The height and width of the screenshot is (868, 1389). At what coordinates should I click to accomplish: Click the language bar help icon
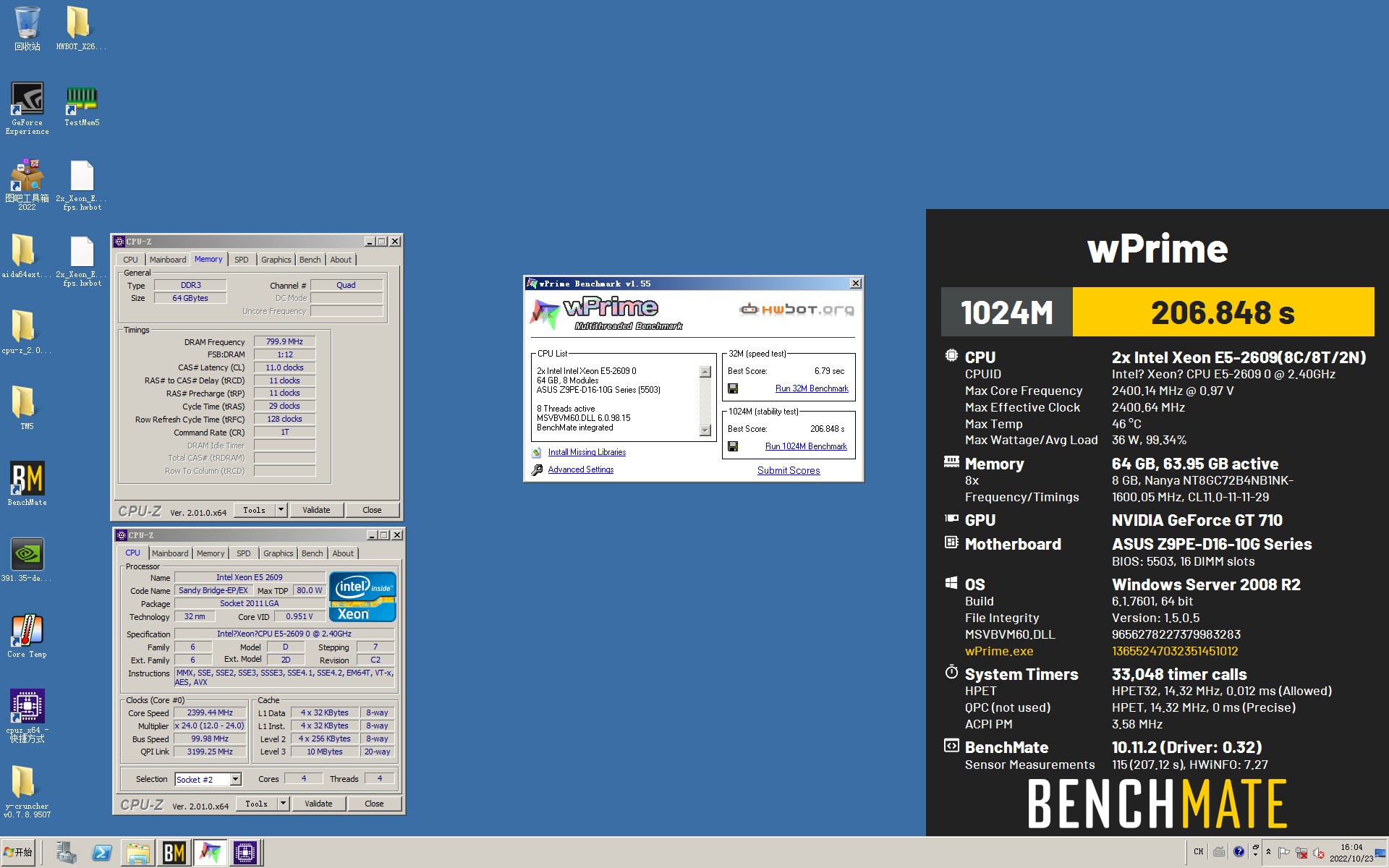pos(1239,851)
